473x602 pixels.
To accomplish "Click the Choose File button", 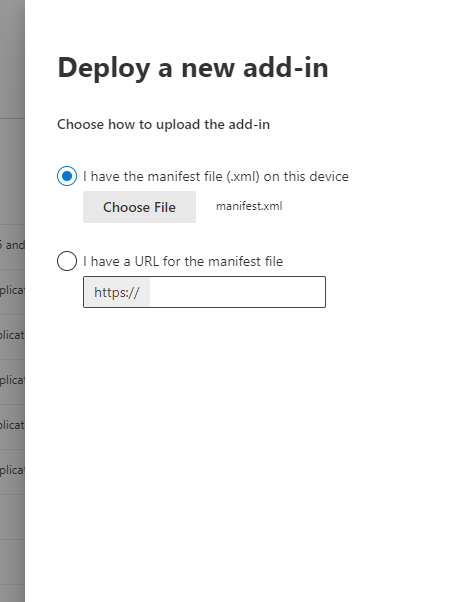I will 139,207.
